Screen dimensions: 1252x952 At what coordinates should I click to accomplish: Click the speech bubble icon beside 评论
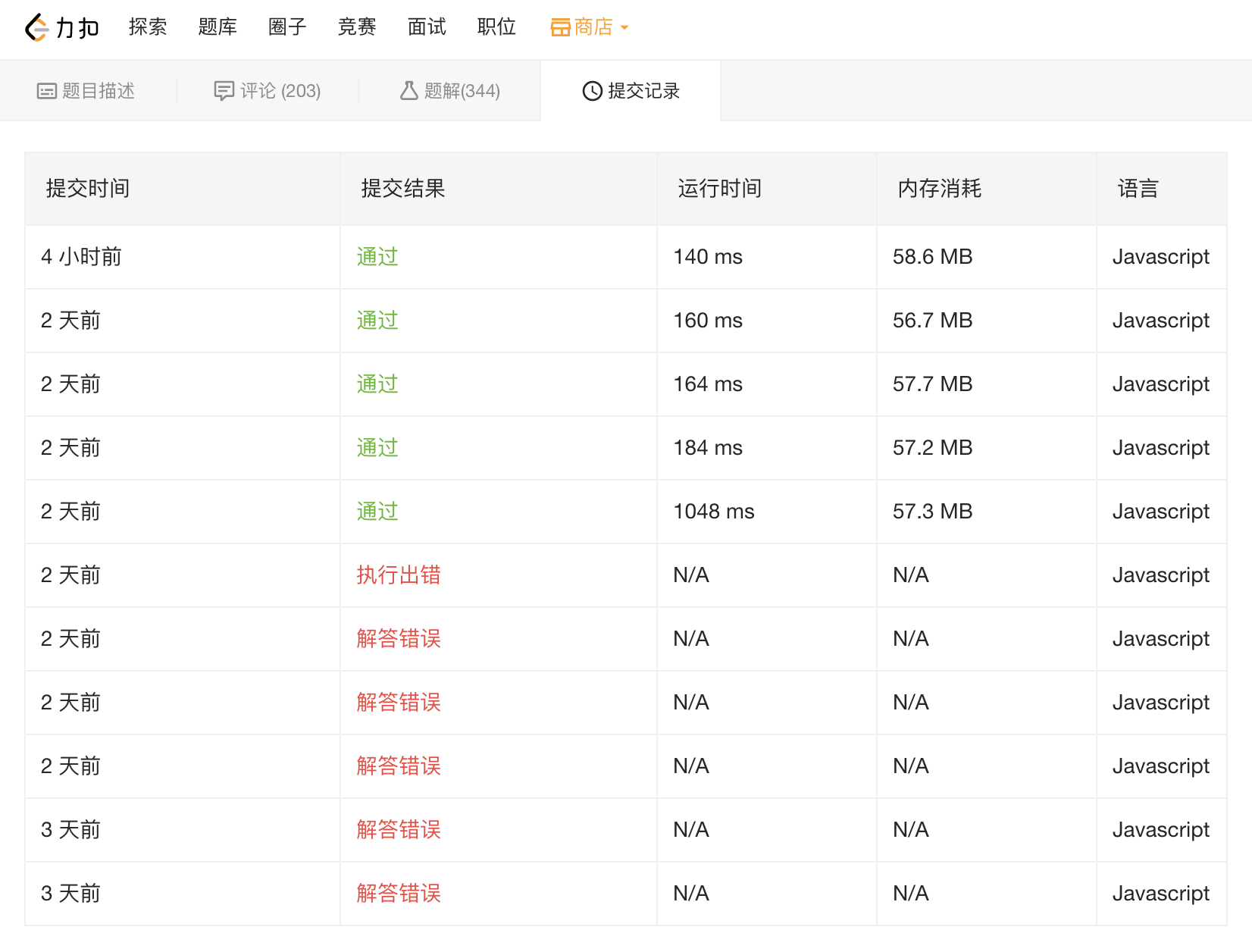click(x=224, y=90)
